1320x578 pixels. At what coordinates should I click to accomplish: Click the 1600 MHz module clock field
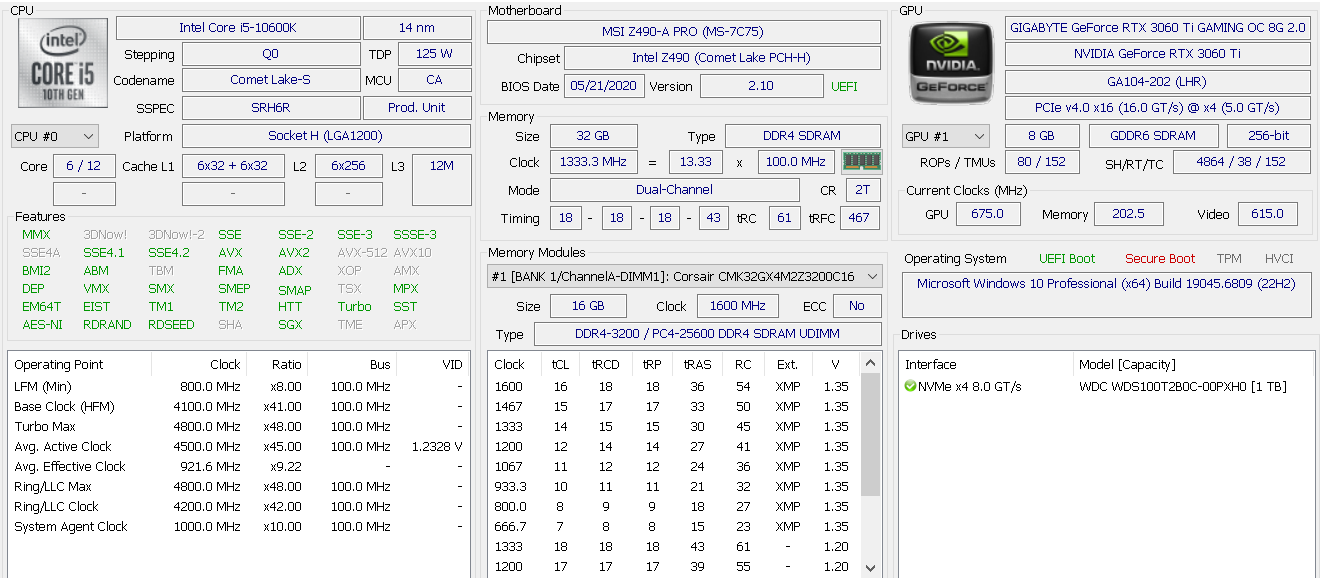tap(738, 306)
